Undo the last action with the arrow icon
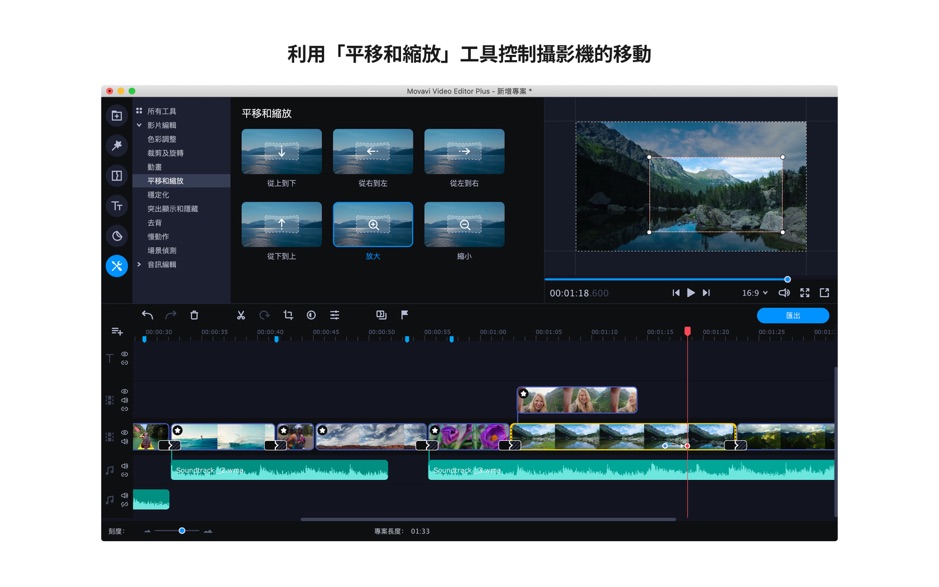 coord(146,315)
